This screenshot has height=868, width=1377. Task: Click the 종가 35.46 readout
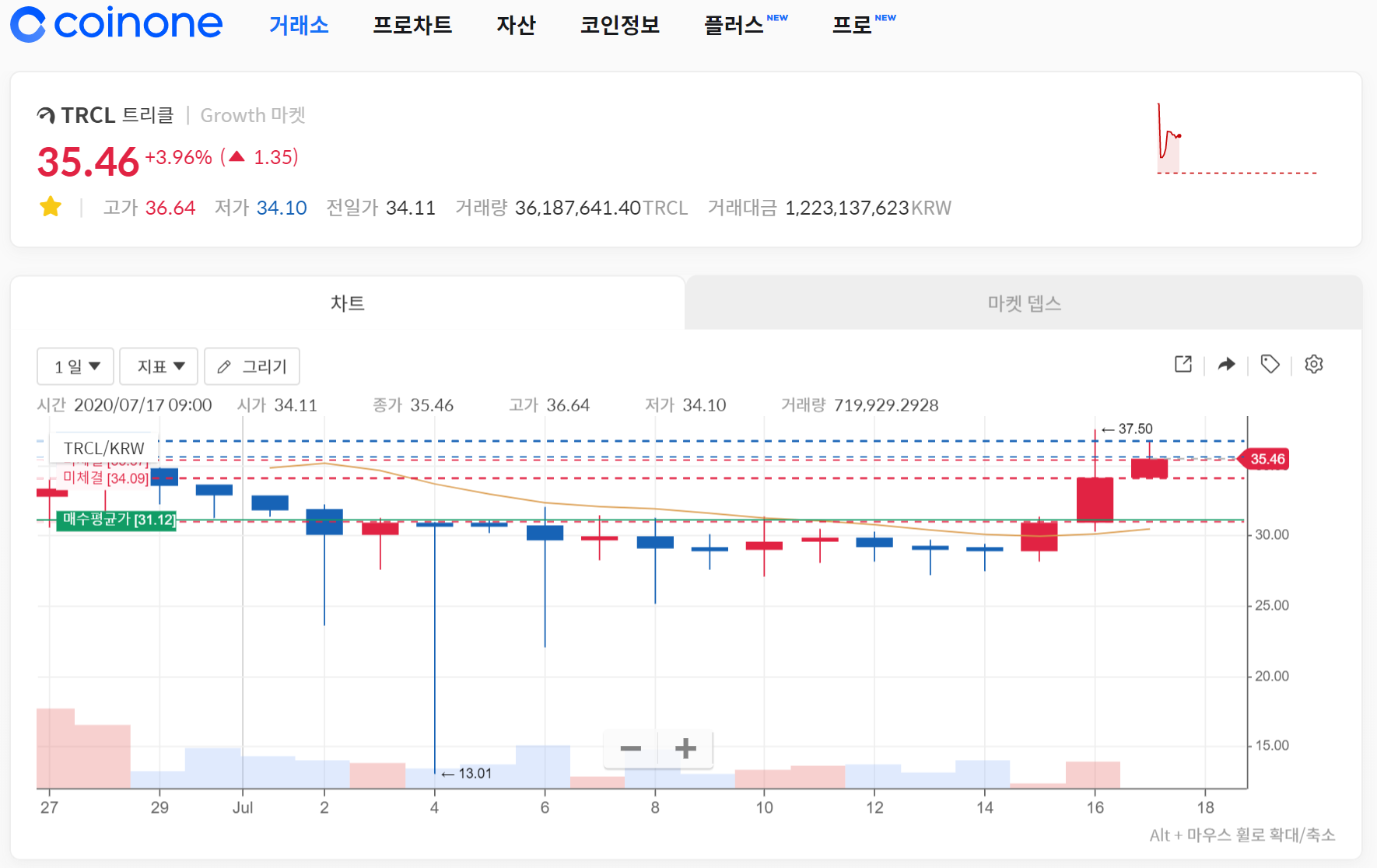pyautogui.click(x=413, y=405)
